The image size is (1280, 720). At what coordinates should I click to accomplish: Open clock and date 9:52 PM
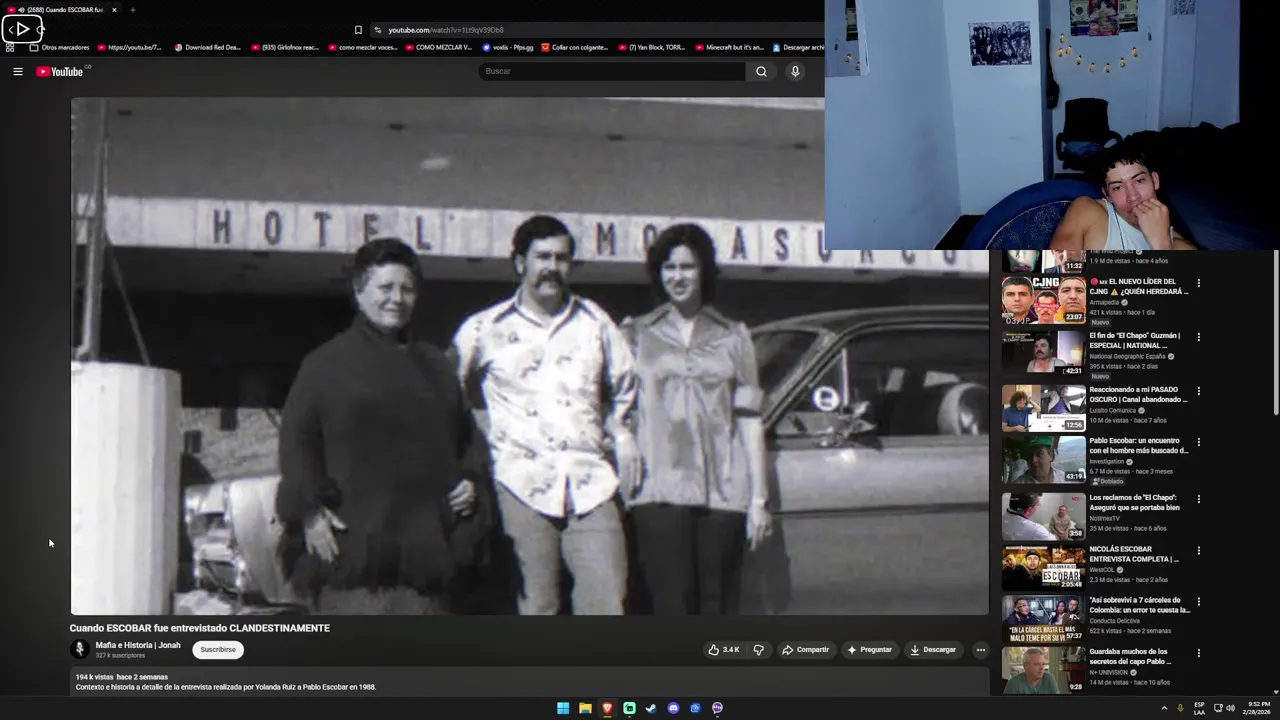(1258, 708)
